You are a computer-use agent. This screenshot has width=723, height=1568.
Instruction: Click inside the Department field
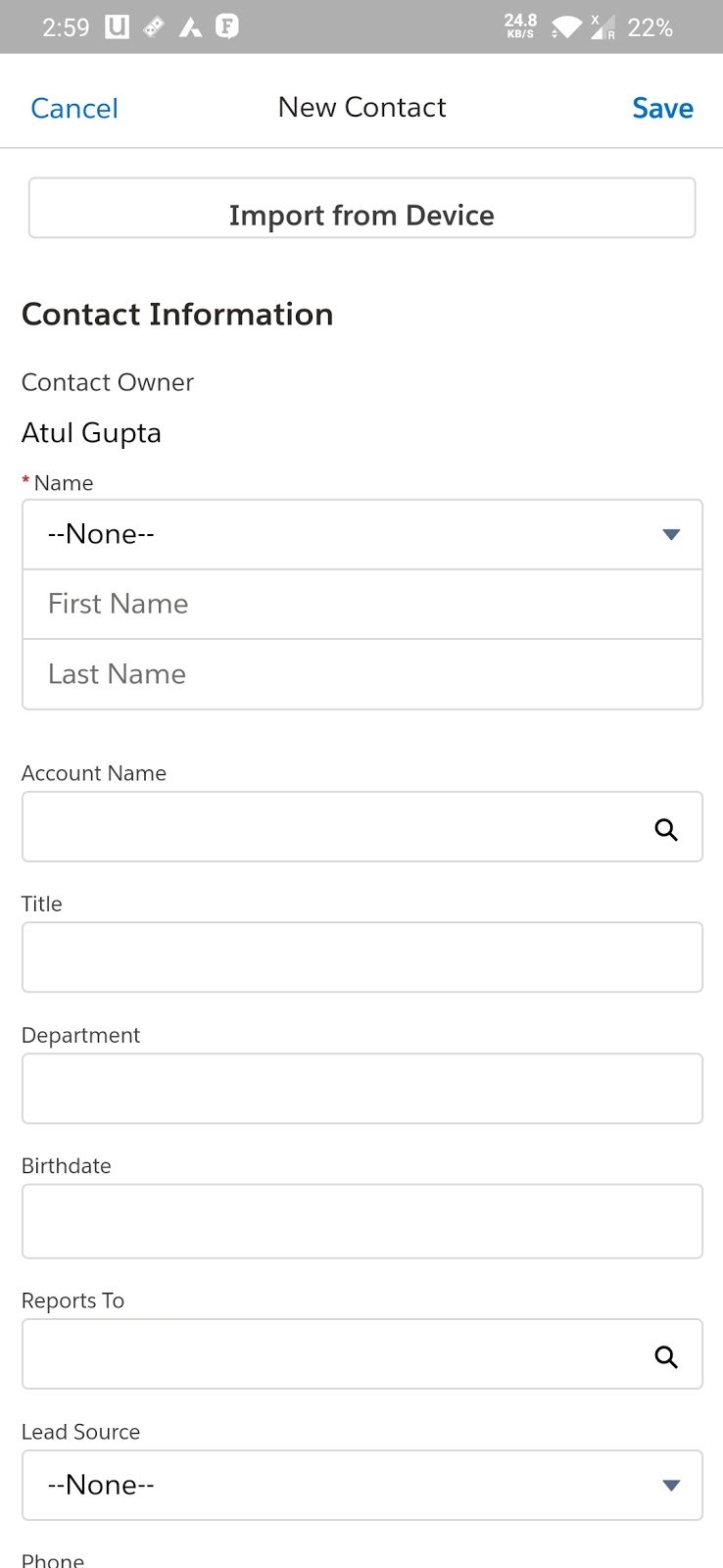(361, 1088)
